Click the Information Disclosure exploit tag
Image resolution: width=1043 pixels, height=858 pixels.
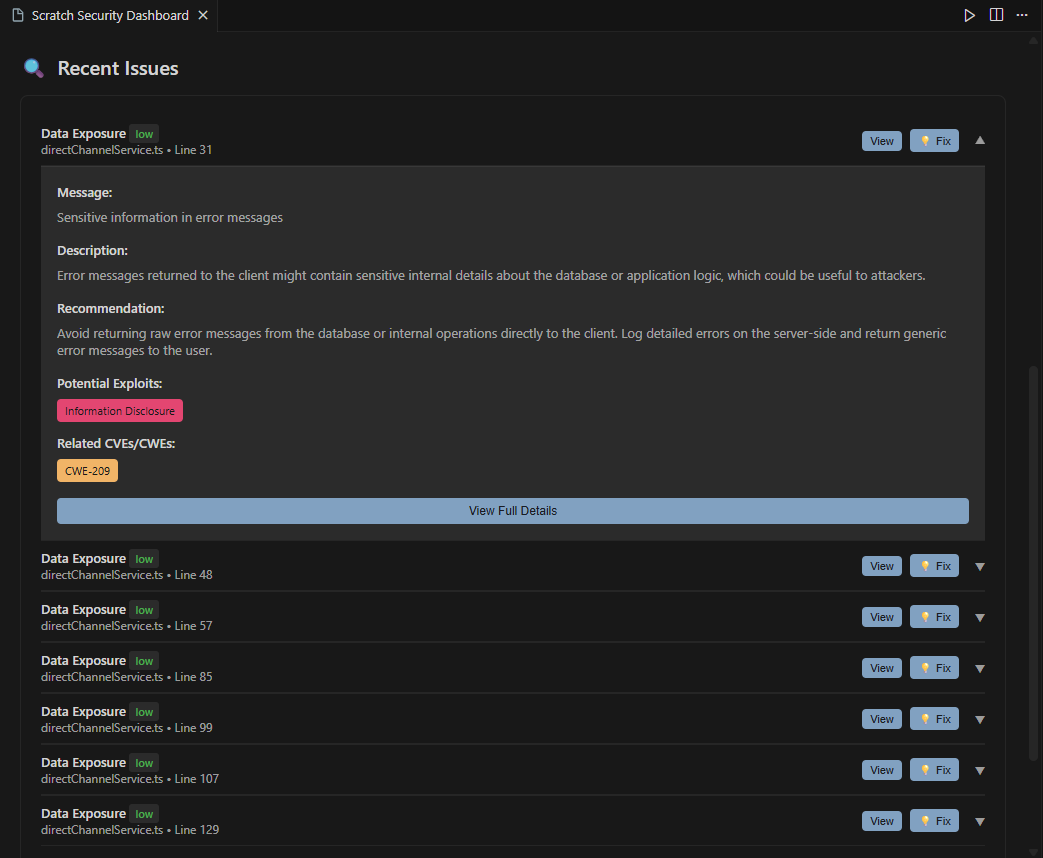point(119,410)
